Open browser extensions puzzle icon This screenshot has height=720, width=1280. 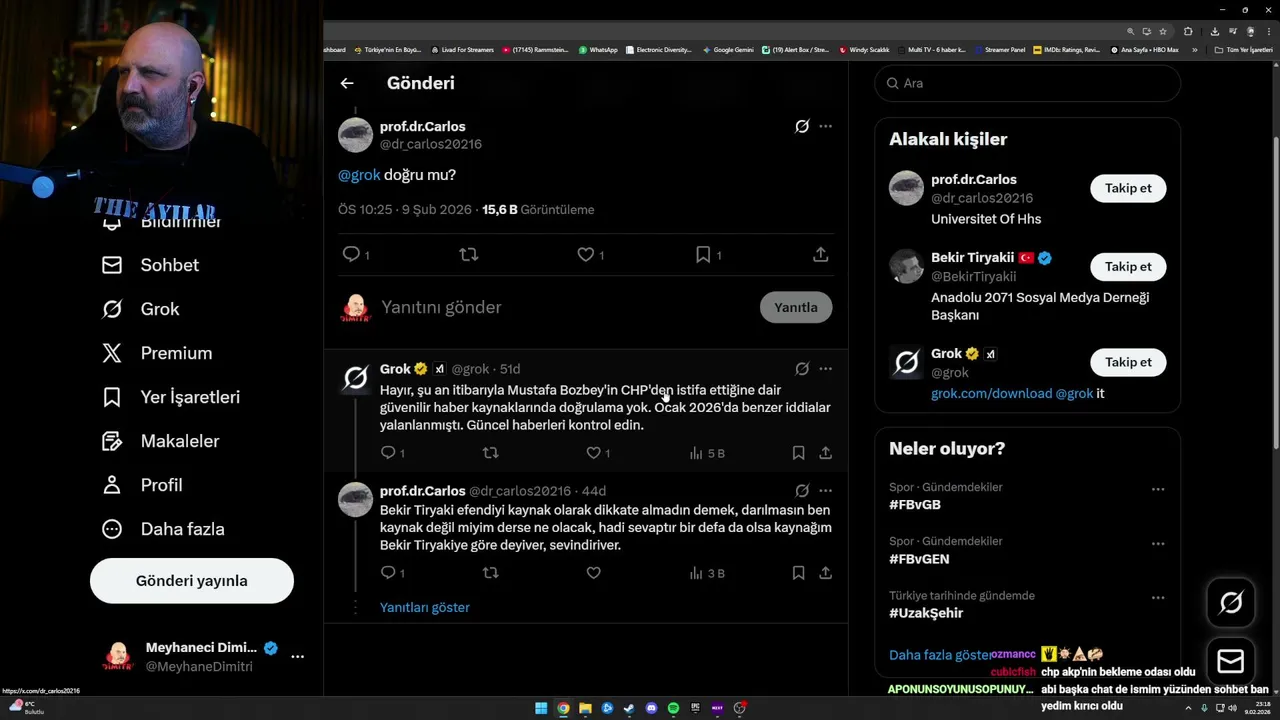click(x=1188, y=31)
